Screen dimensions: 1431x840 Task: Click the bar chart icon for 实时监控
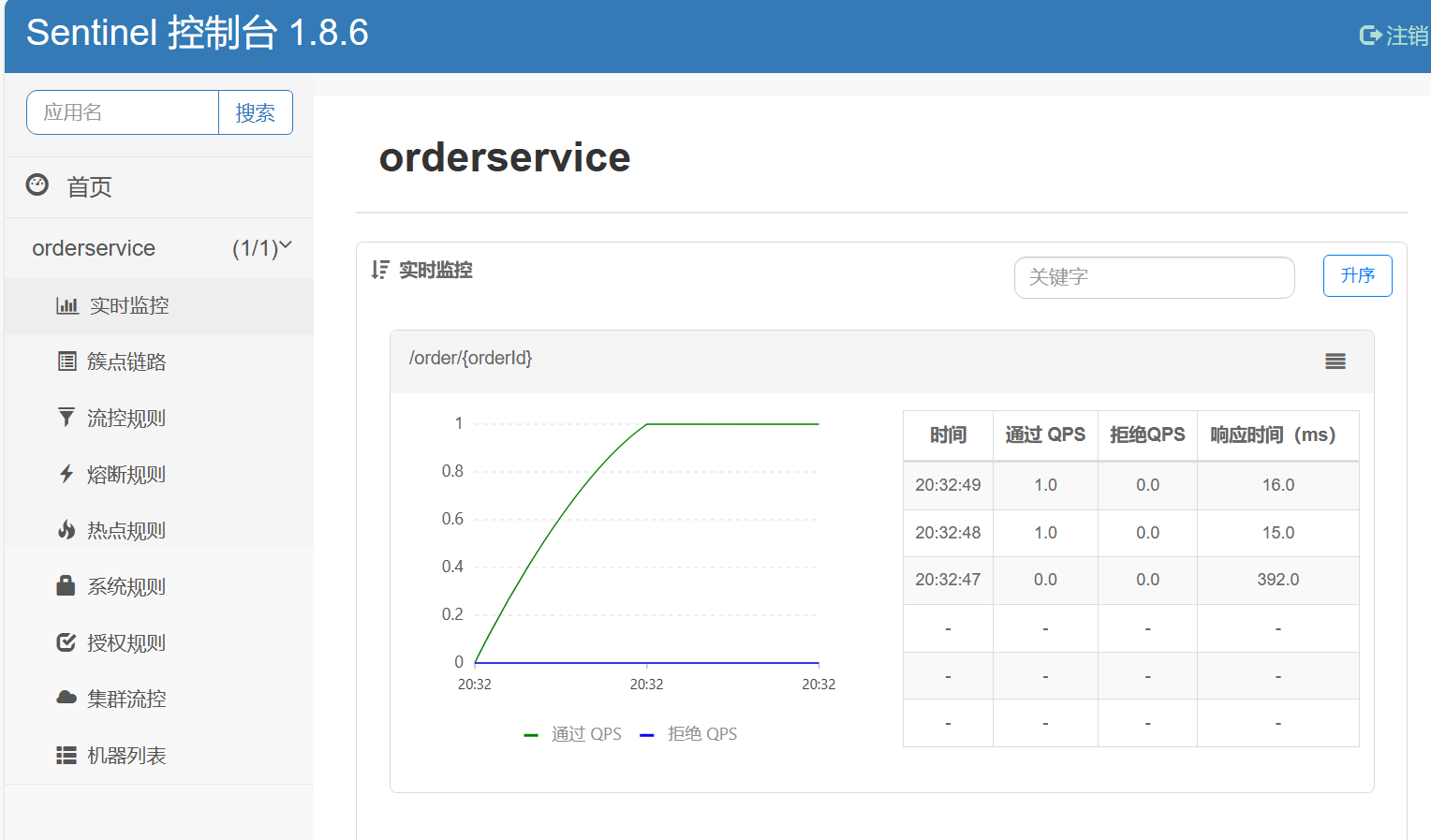click(x=67, y=305)
